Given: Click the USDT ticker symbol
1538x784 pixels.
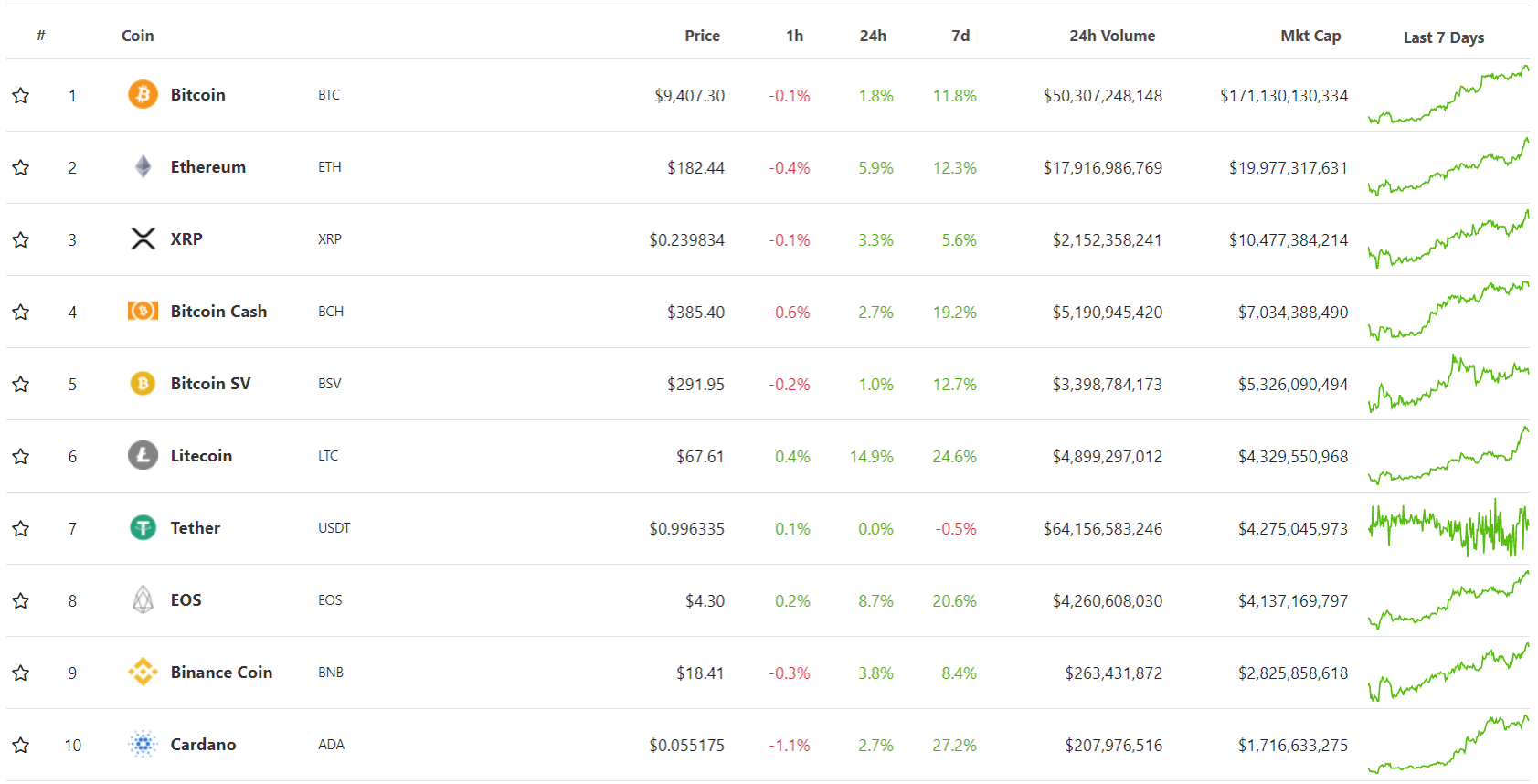Looking at the screenshot, I should (x=334, y=528).
